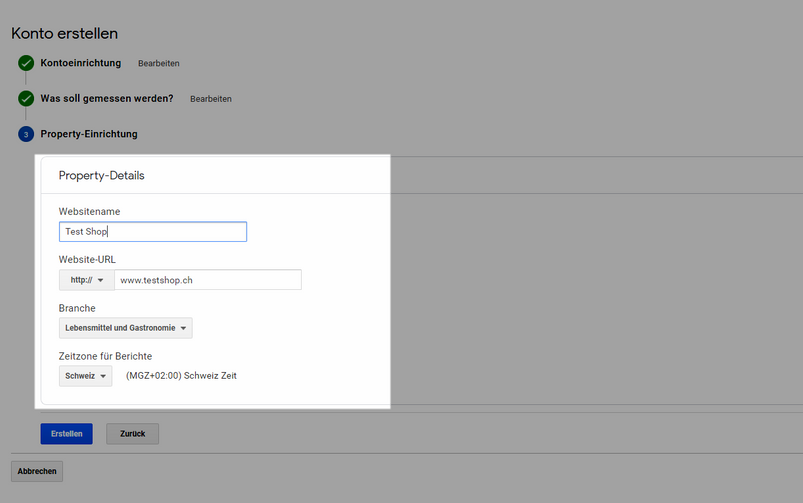Select the 'Was soll gemessen werden?' step heading
The height and width of the screenshot is (503, 803).
(x=107, y=98)
